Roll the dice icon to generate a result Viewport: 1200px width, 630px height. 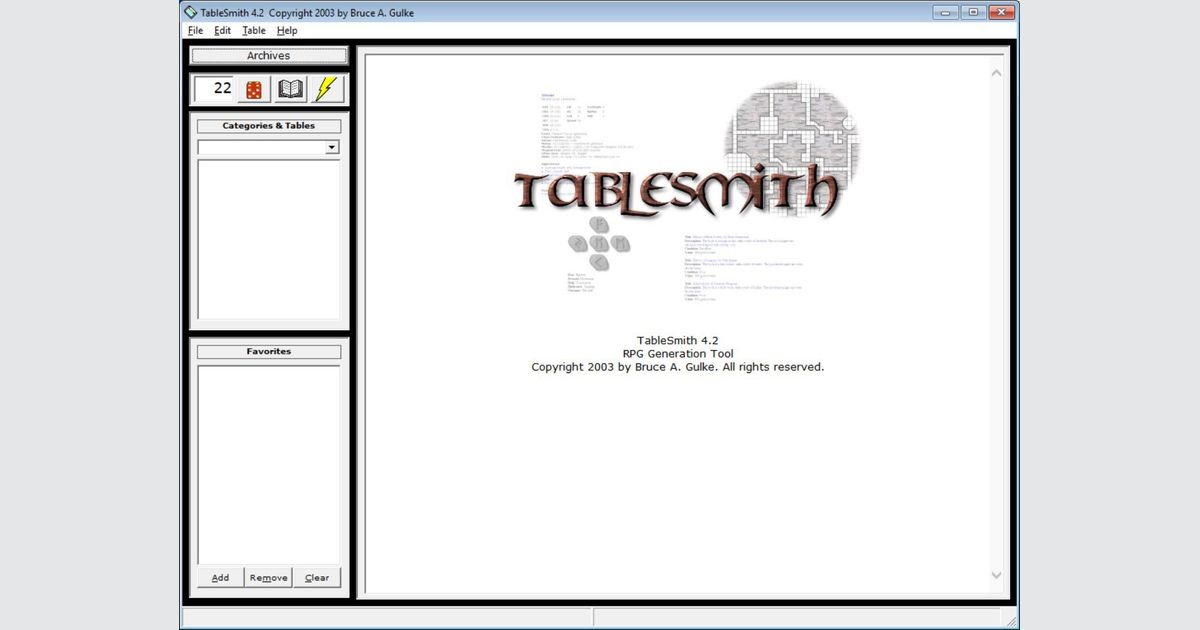252,89
